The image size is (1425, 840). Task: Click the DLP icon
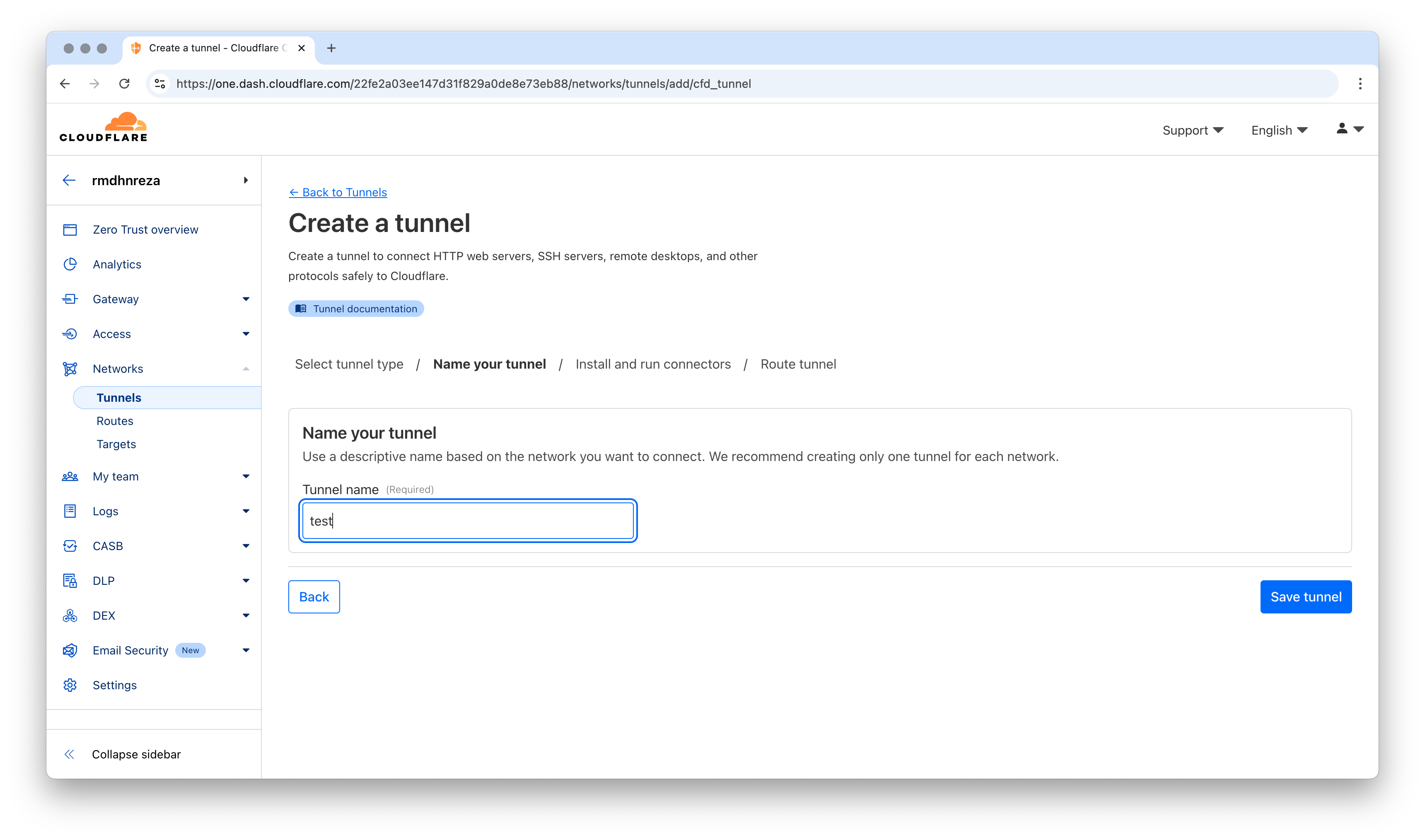click(70, 581)
